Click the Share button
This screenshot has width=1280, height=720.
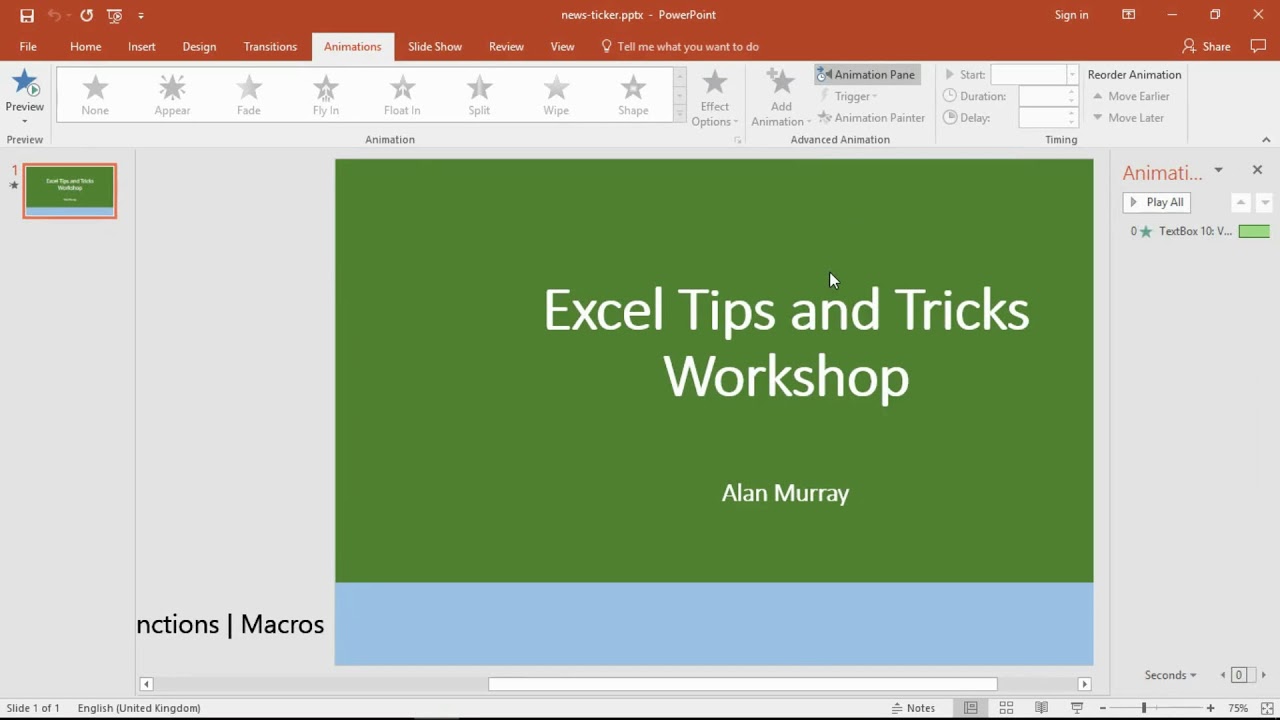[1206, 47]
